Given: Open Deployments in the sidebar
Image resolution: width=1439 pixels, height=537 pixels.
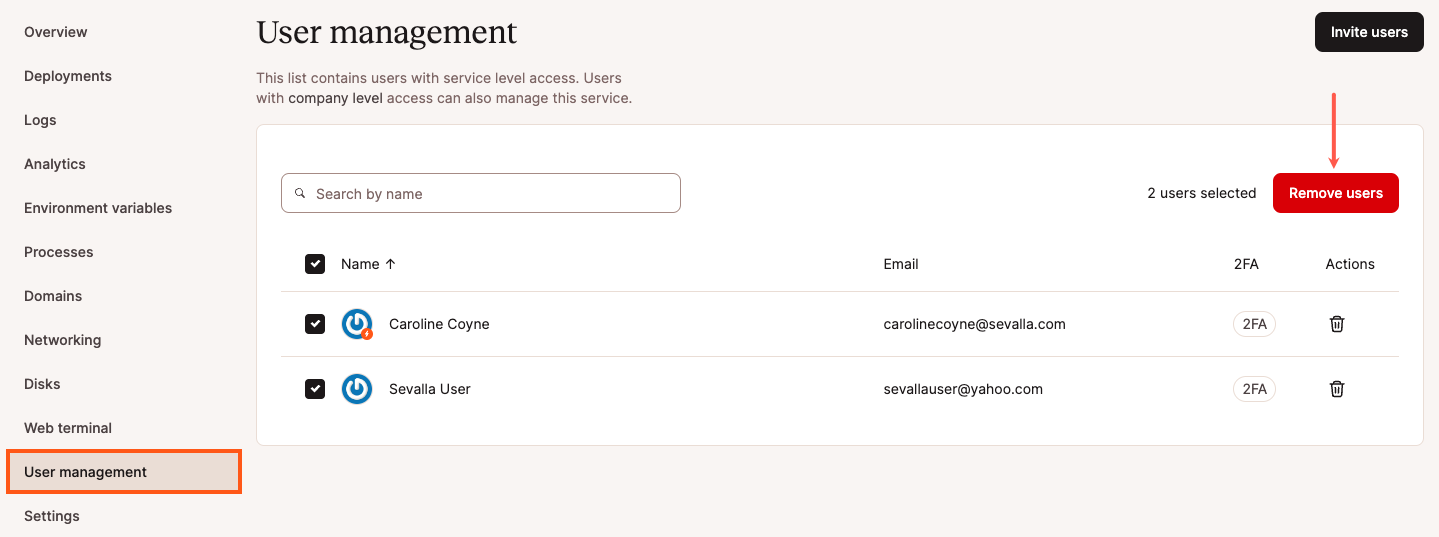Looking at the screenshot, I should pos(68,76).
